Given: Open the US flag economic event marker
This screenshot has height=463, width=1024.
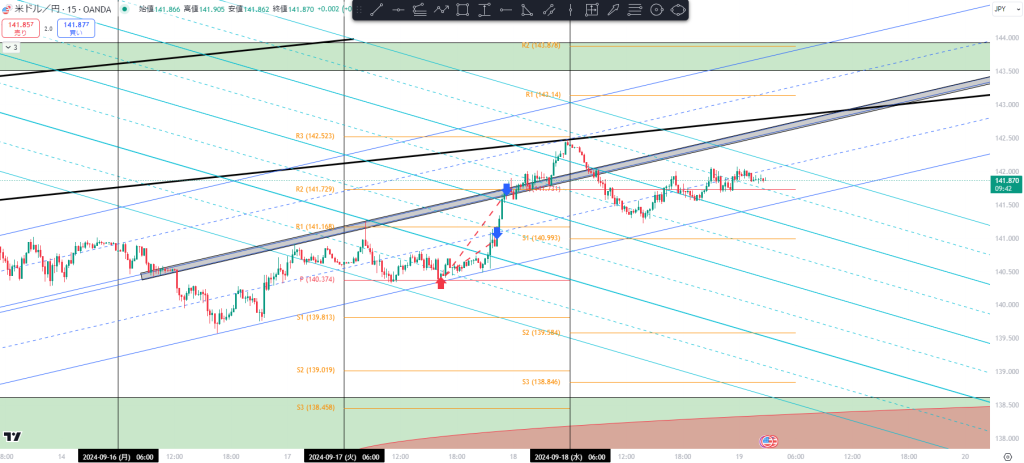Looking at the screenshot, I should 768,441.
